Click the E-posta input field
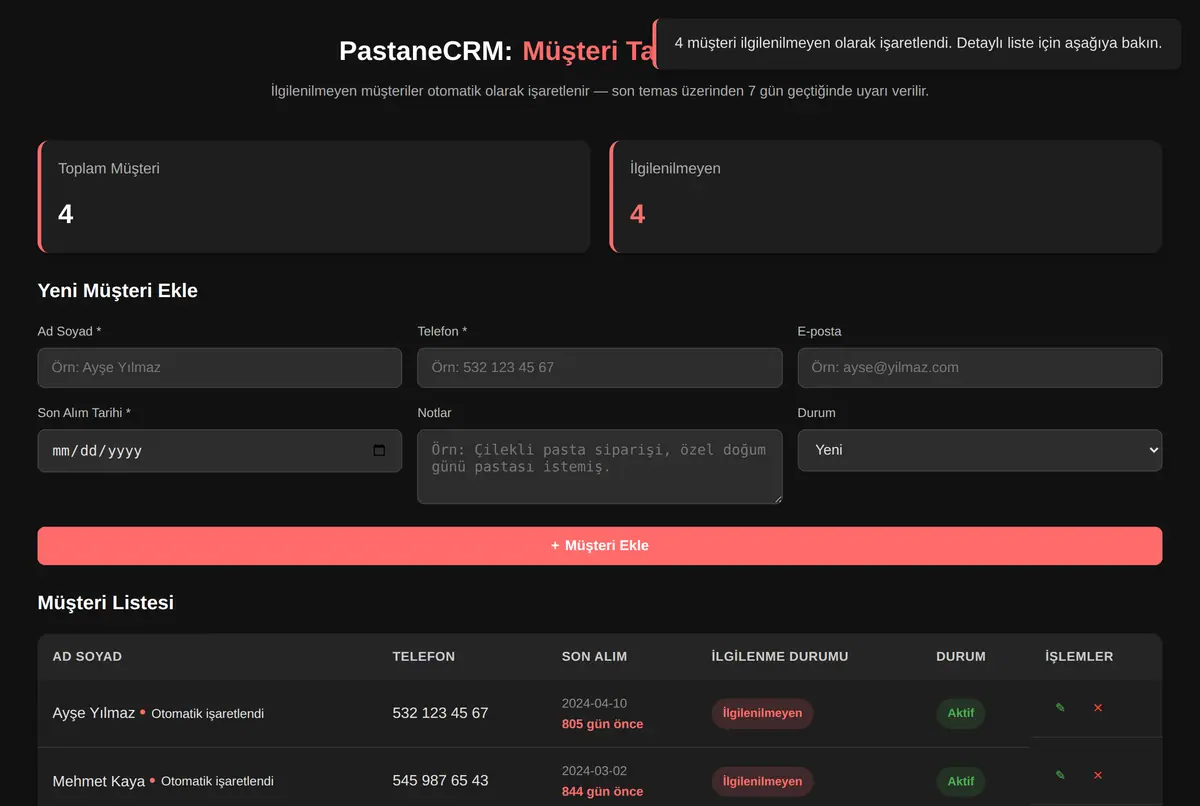Screen dimensions: 1200x806 (980, 367)
